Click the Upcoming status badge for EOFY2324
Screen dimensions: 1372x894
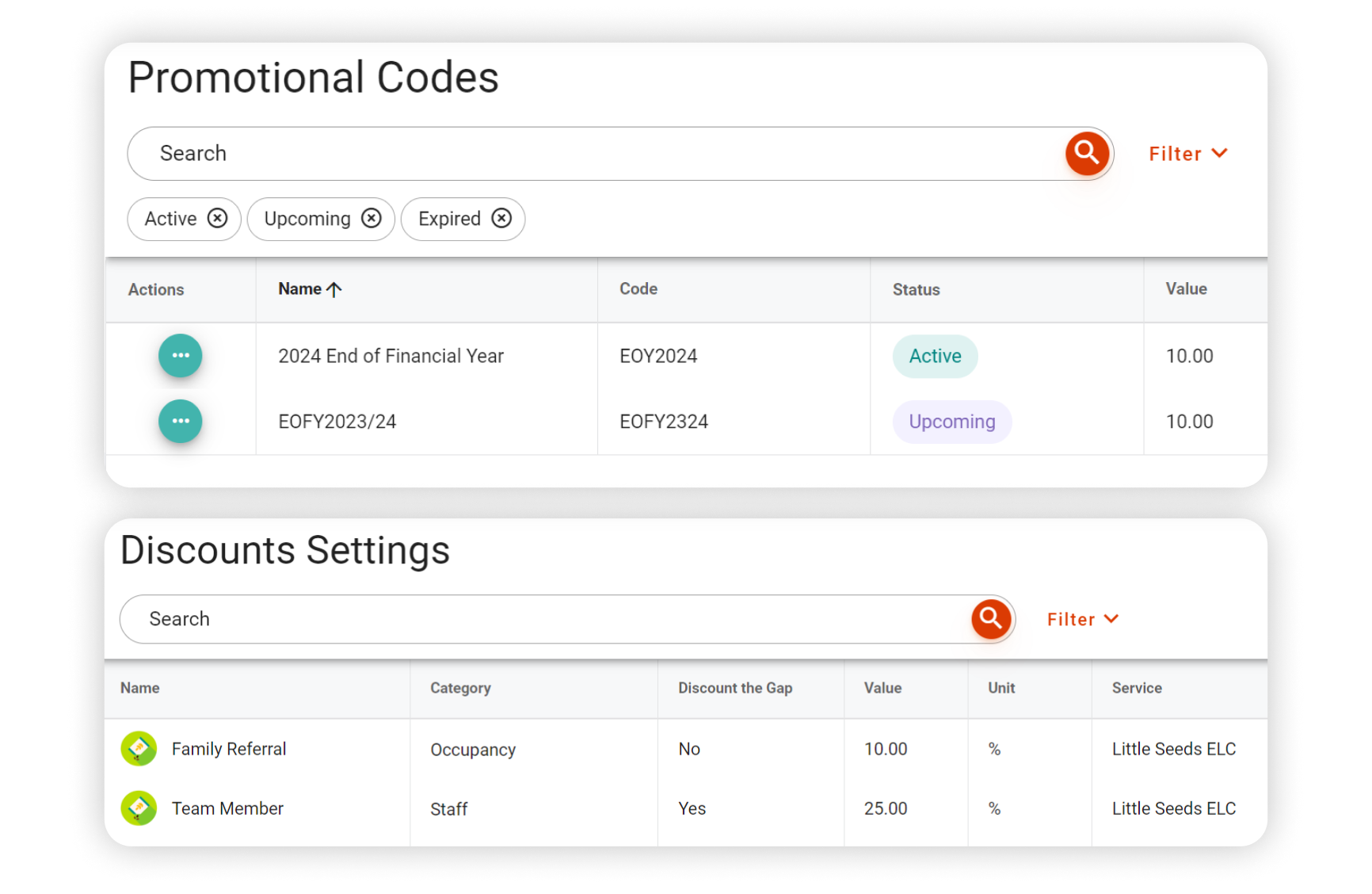pyautogui.click(x=951, y=422)
